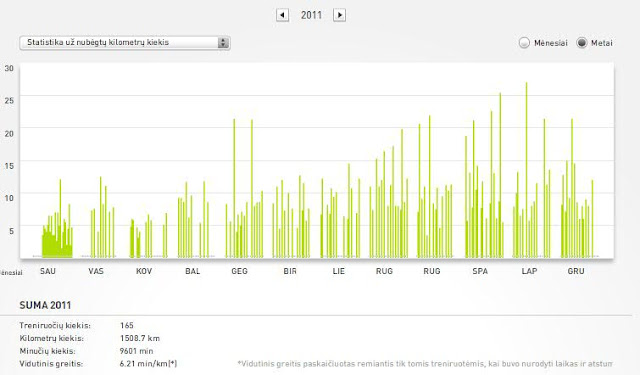Click the 9601 min value
Viewport: 640px width, 375px height.
click(136, 351)
